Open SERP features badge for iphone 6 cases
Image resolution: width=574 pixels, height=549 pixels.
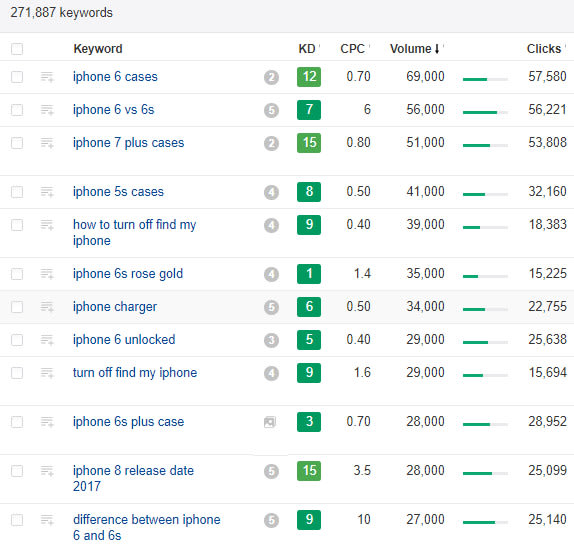(x=271, y=77)
